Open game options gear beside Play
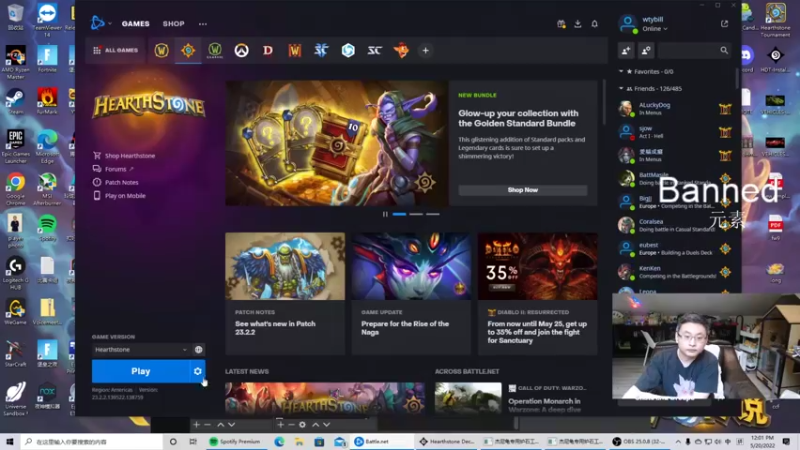 coord(197,371)
